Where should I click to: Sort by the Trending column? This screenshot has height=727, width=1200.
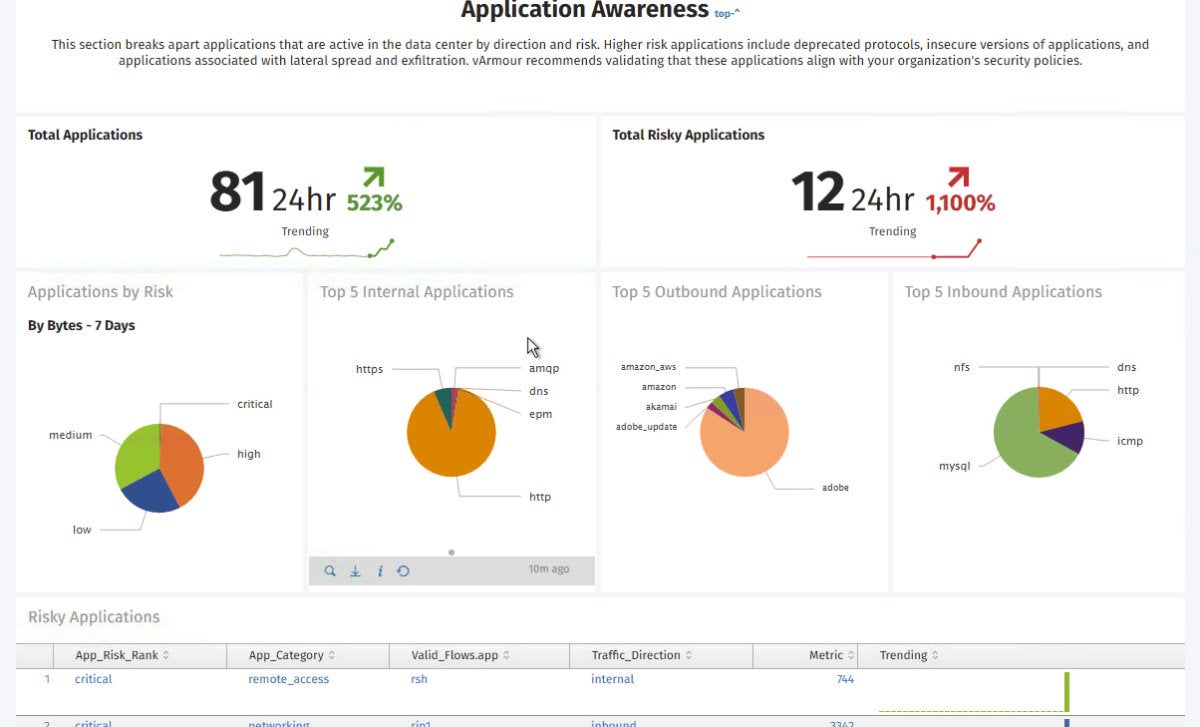909,655
